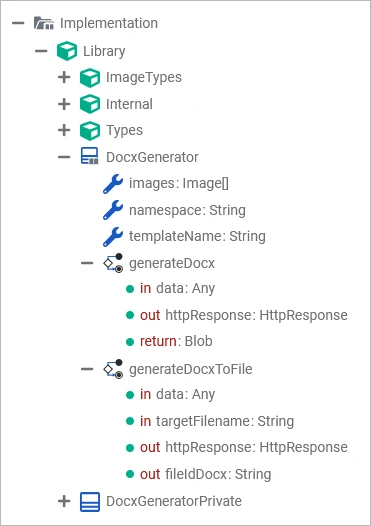Click the generateDocxToFile activity diagram icon
Image resolution: width=371 pixels, height=526 pixels.
(113, 369)
